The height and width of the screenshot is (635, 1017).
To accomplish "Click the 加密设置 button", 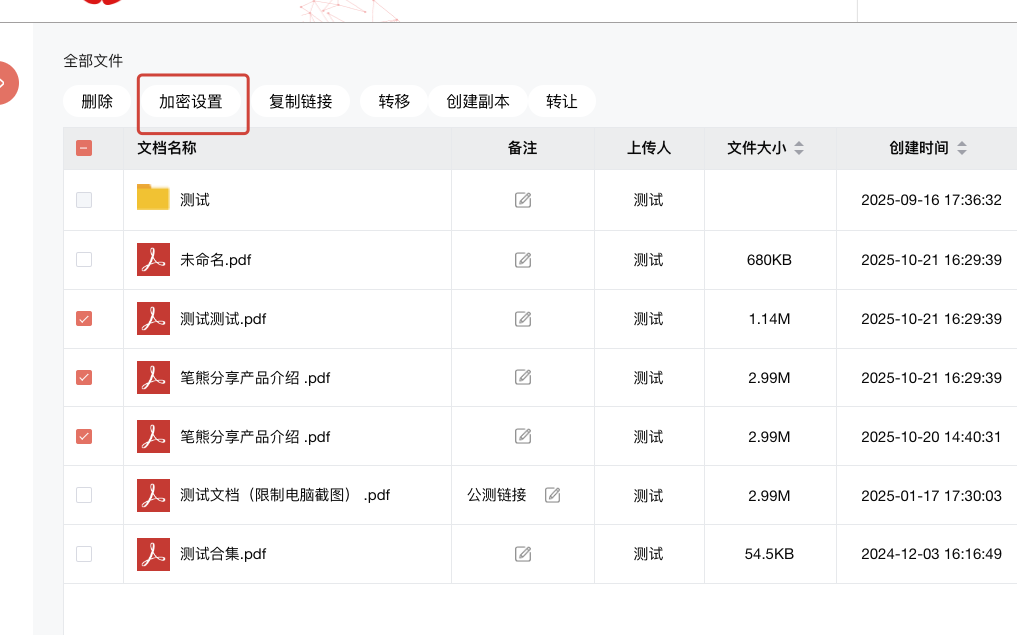I will (x=191, y=101).
